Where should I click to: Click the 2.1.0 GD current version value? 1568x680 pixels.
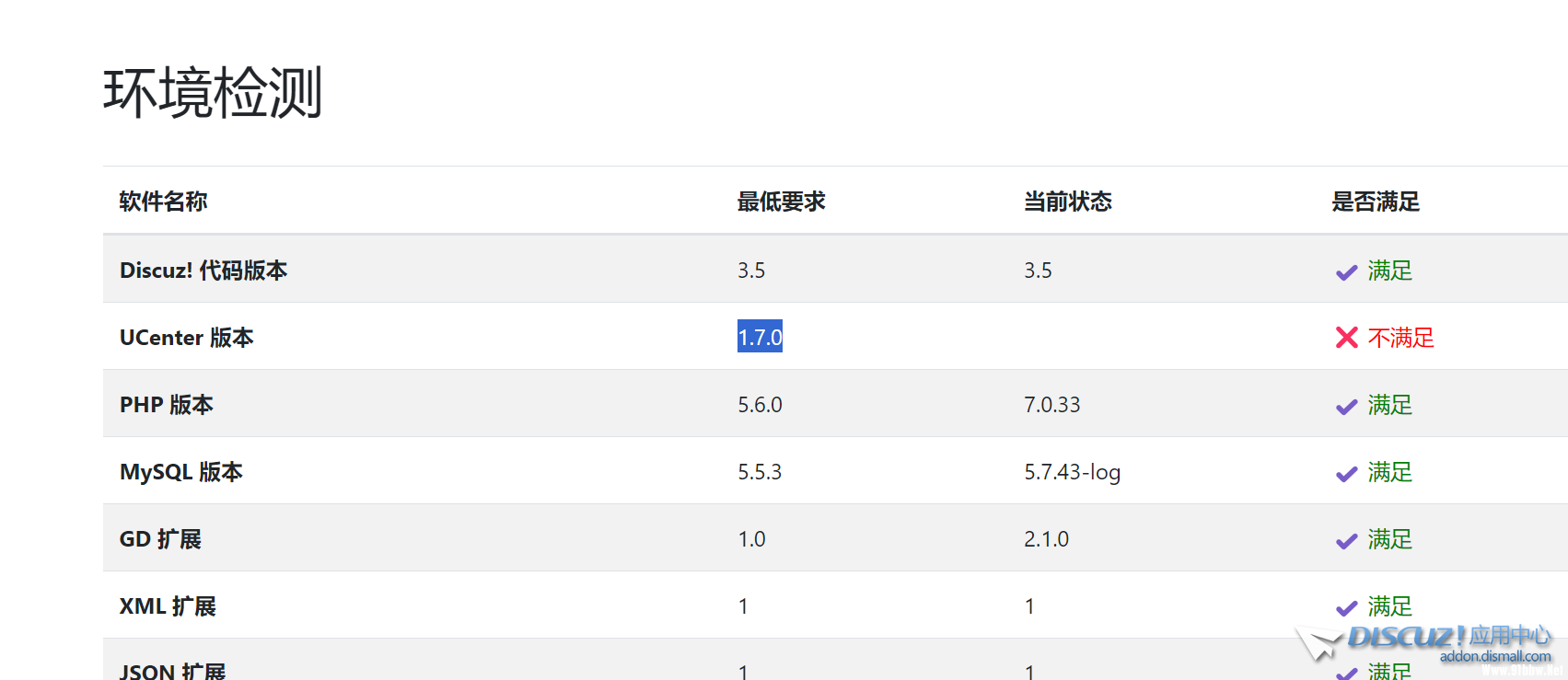pyautogui.click(x=1046, y=539)
